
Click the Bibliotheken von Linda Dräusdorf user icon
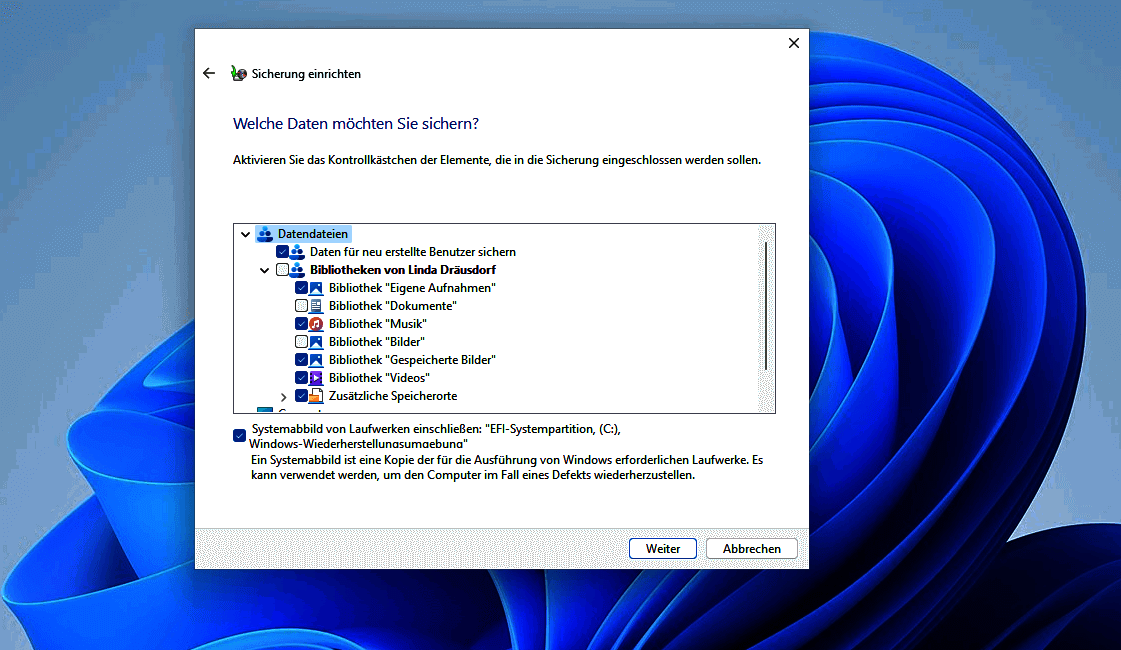[297, 270]
